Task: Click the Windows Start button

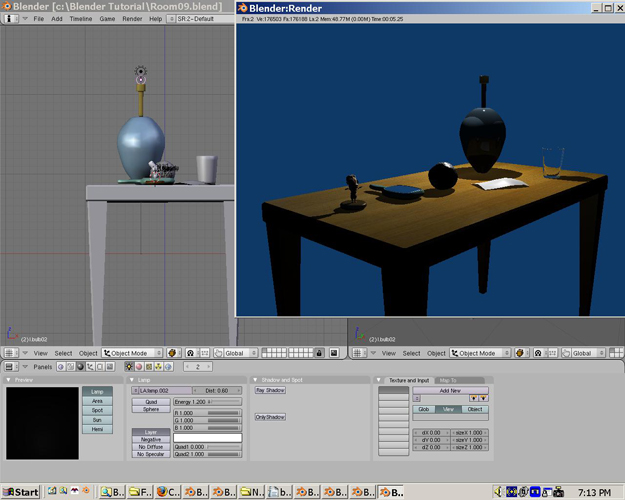Action: tap(21, 492)
